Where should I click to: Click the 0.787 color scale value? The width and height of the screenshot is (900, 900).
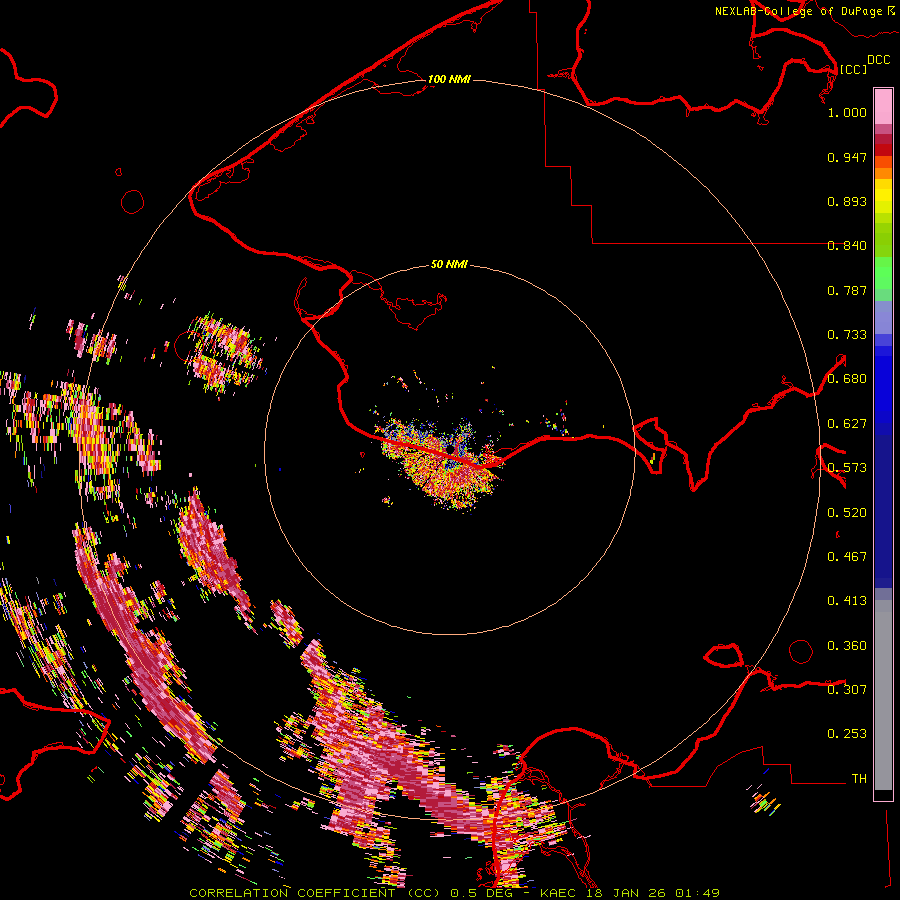click(847, 290)
